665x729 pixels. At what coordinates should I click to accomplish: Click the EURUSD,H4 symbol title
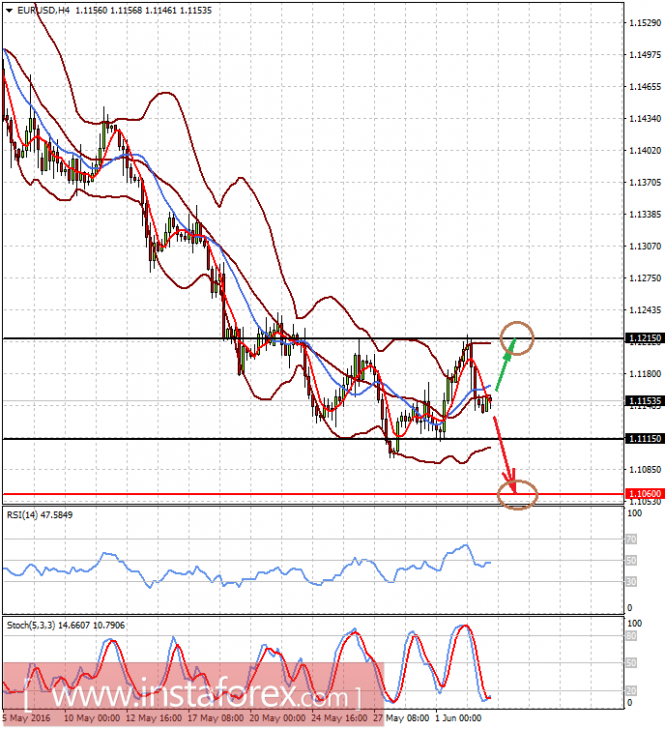[43, 10]
